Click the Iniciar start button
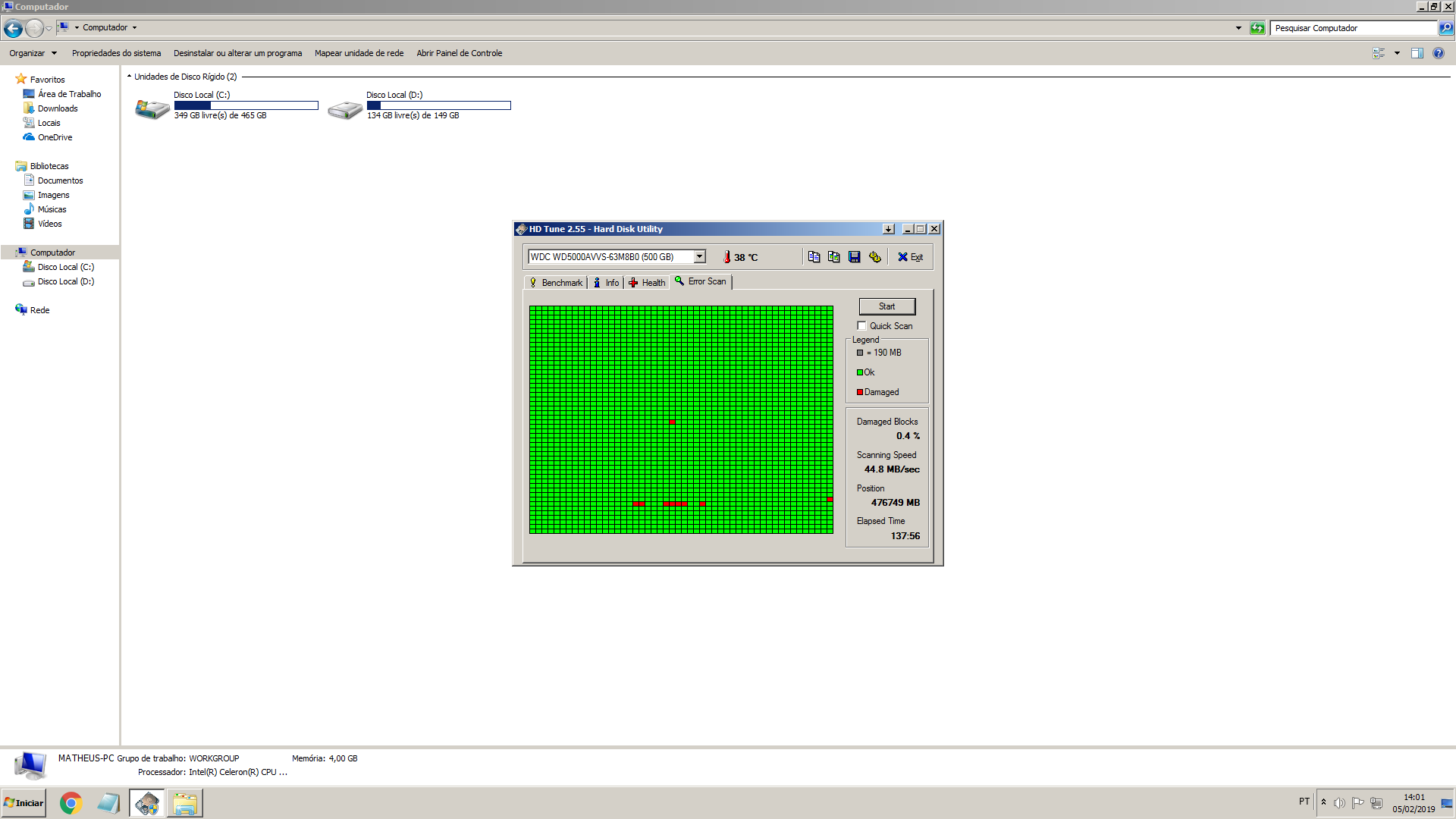 coord(24,803)
